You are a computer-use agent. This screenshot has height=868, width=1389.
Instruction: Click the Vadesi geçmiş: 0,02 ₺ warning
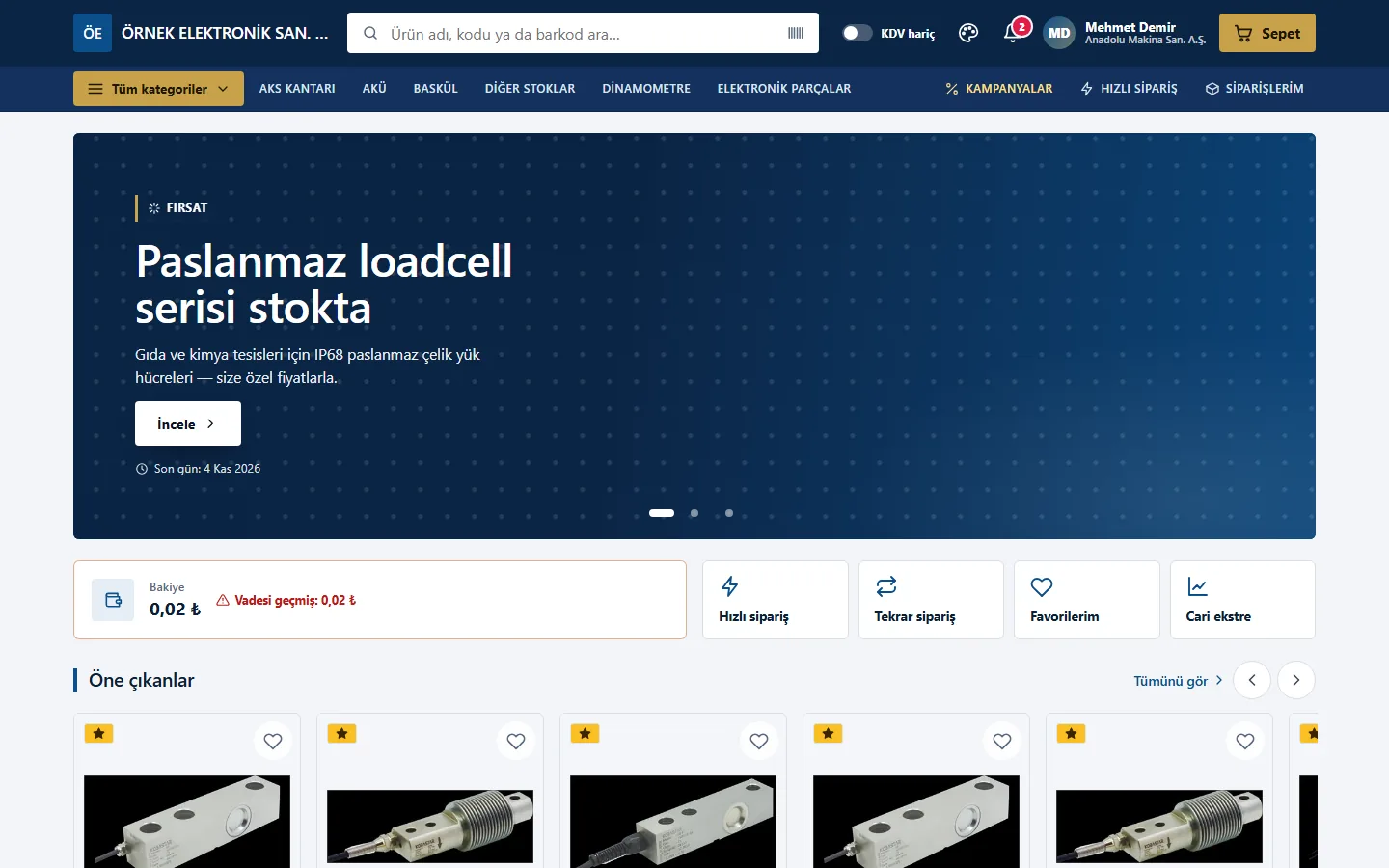(286, 600)
